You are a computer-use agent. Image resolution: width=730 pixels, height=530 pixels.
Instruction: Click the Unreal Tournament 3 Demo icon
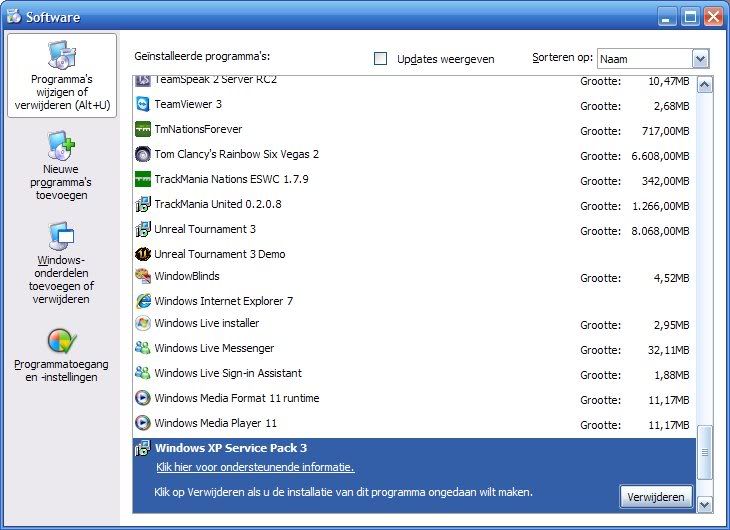pyautogui.click(x=143, y=254)
